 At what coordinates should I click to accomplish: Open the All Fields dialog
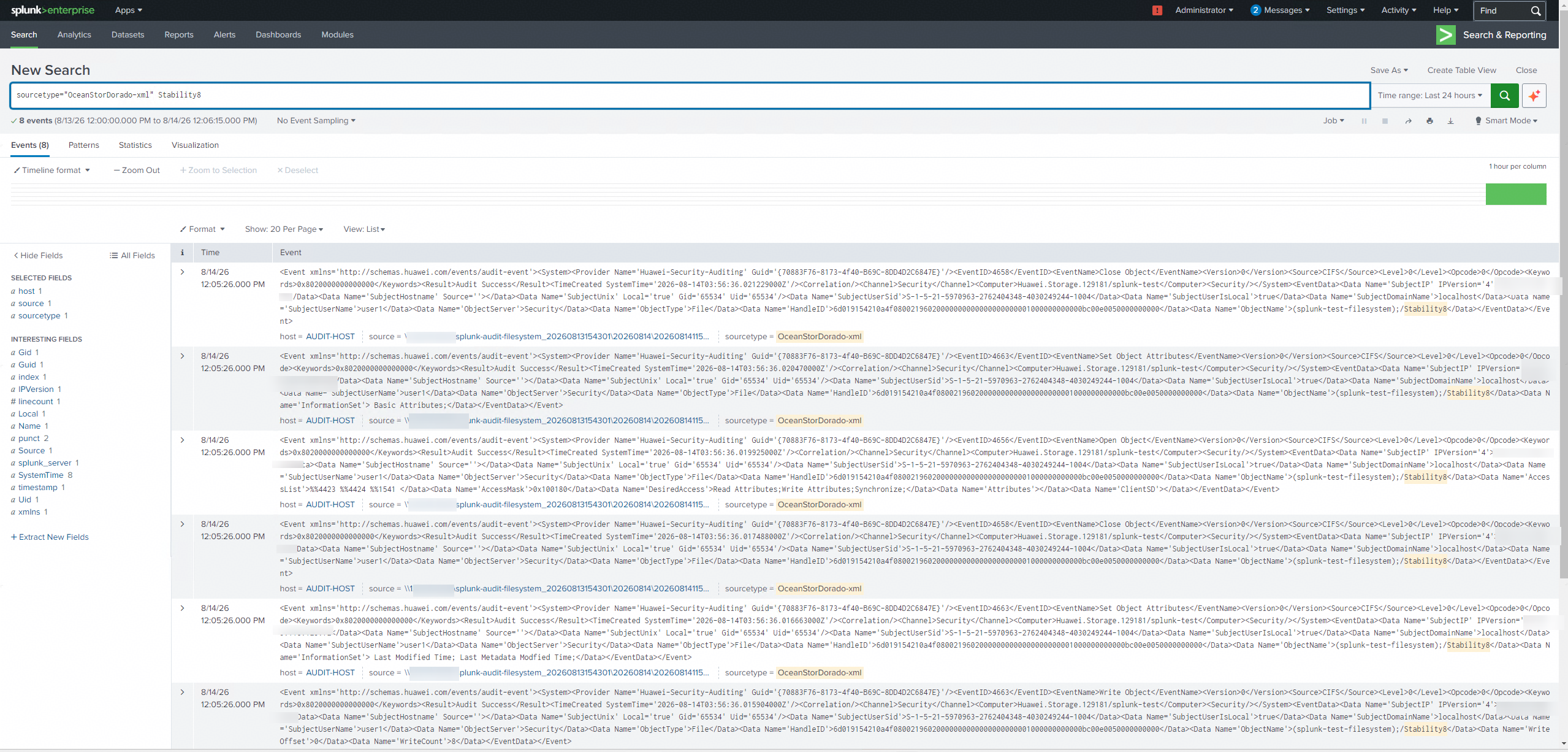click(132, 256)
